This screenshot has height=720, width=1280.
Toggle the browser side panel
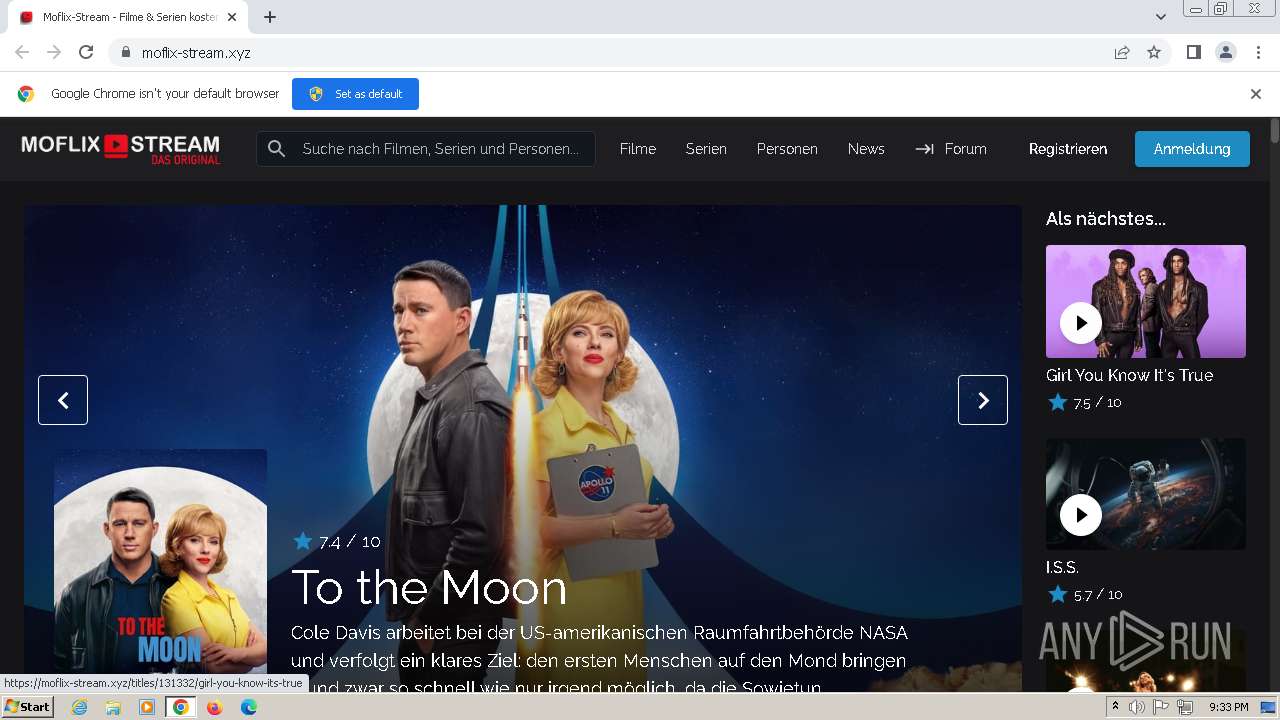tap(1193, 52)
